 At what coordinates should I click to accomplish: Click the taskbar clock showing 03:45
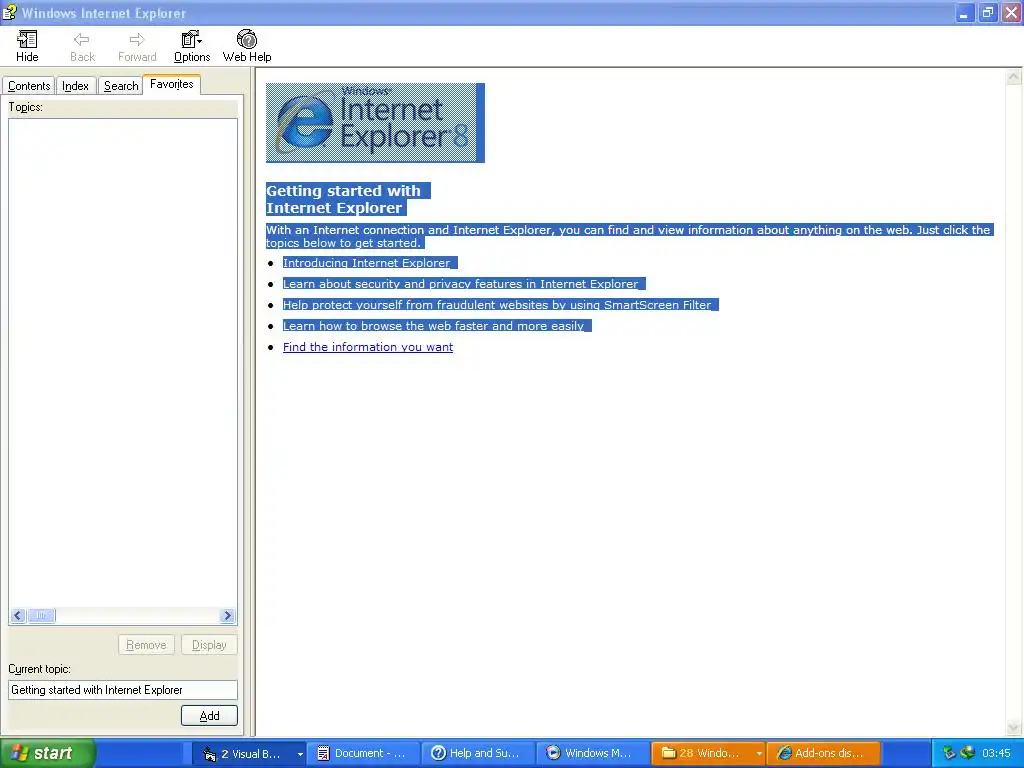[996, 754]
